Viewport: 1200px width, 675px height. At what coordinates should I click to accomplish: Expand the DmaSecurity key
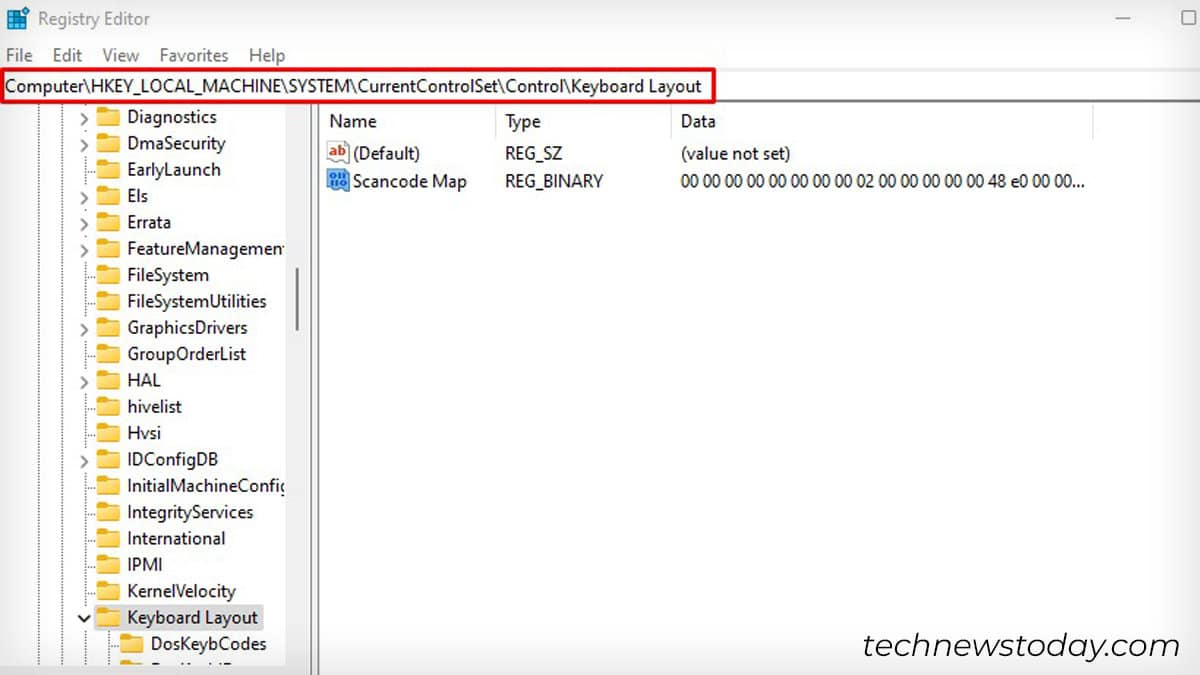pyautogui.click(x=84, y=144)
